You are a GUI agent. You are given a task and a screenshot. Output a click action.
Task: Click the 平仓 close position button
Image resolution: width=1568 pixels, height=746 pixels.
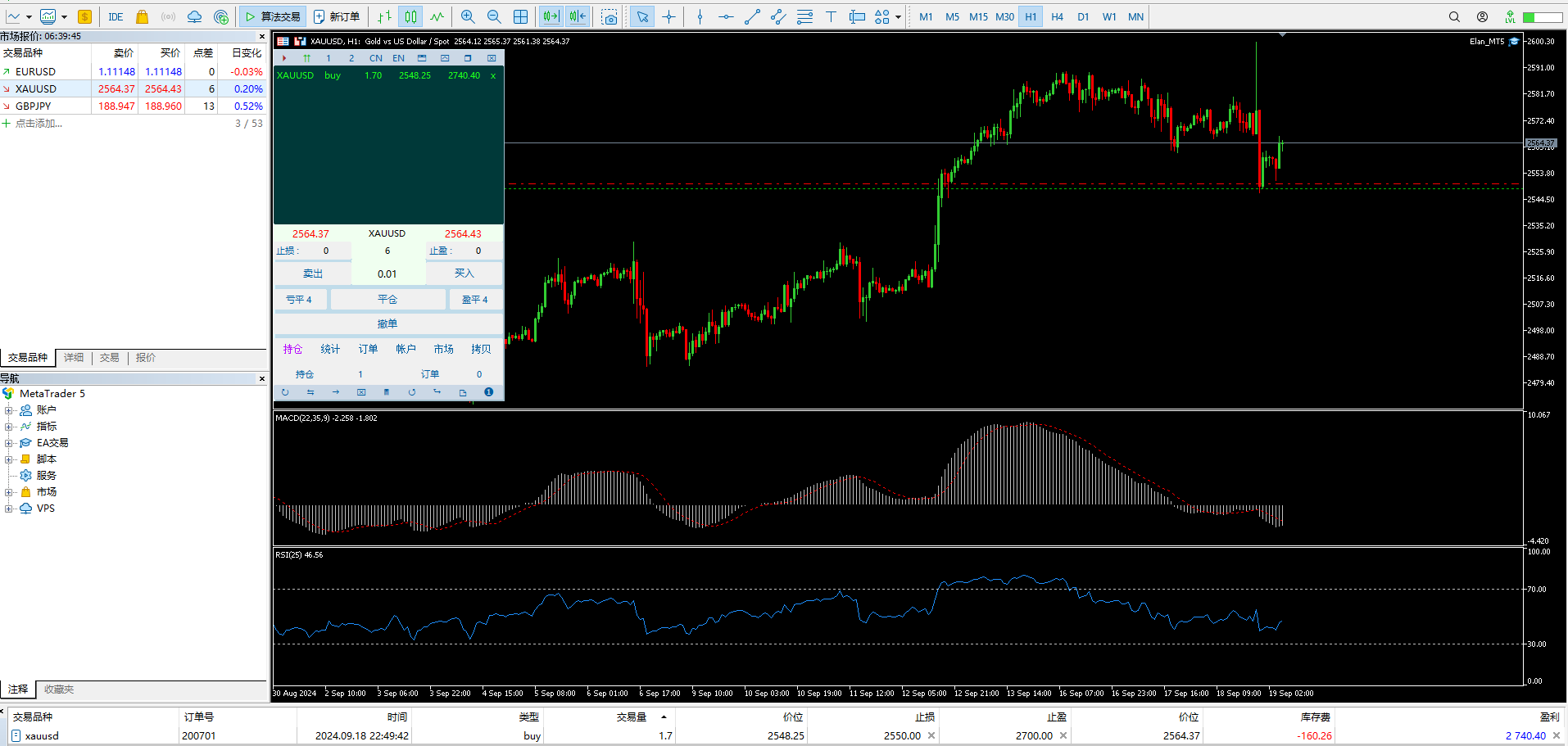click(387, 300)
